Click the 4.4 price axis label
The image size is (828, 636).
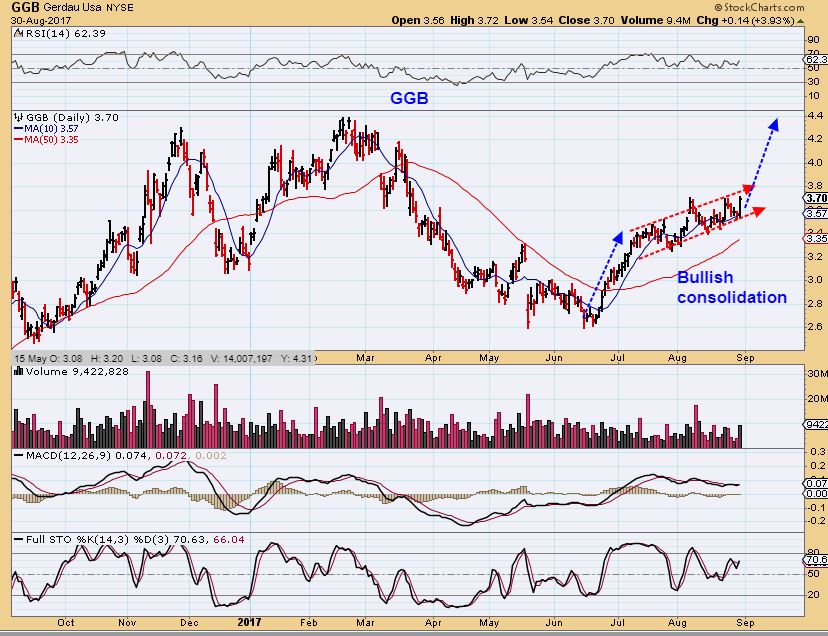point(815,116)
